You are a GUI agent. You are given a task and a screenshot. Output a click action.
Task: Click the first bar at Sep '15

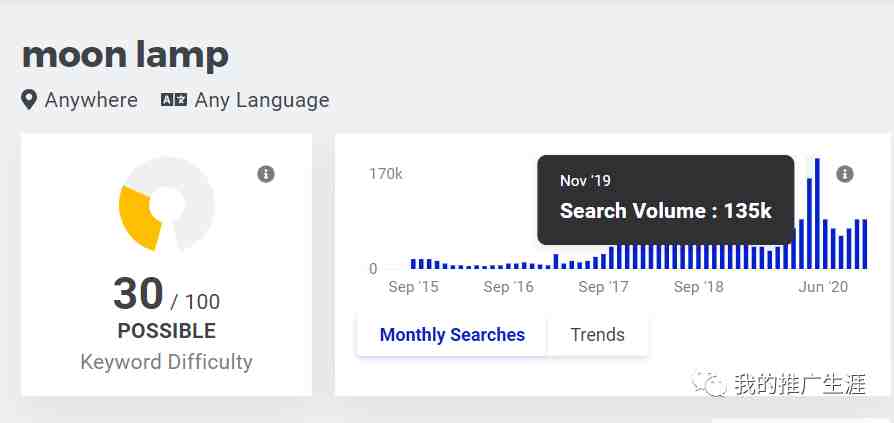click(x=414, y=264)
